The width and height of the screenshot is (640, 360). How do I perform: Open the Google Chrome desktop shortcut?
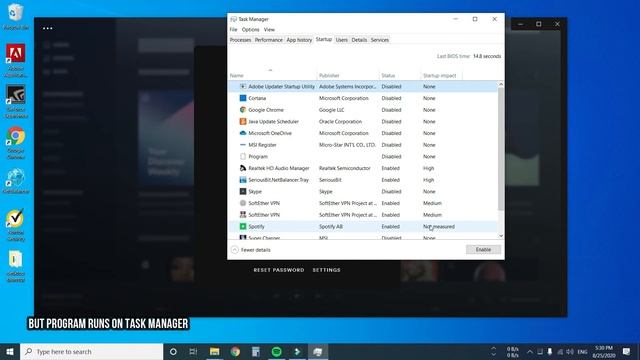[x=16, y=143]
